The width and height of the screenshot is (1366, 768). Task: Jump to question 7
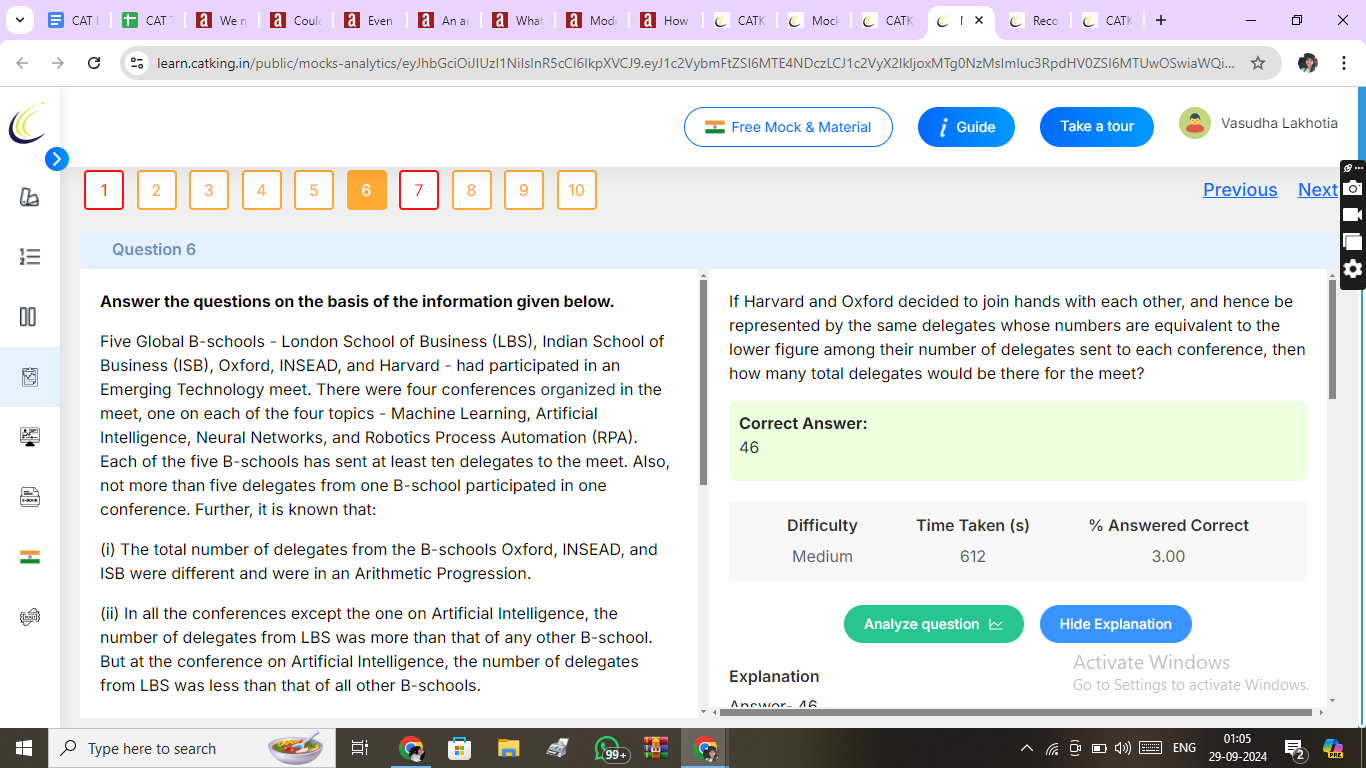pos(419,190)
